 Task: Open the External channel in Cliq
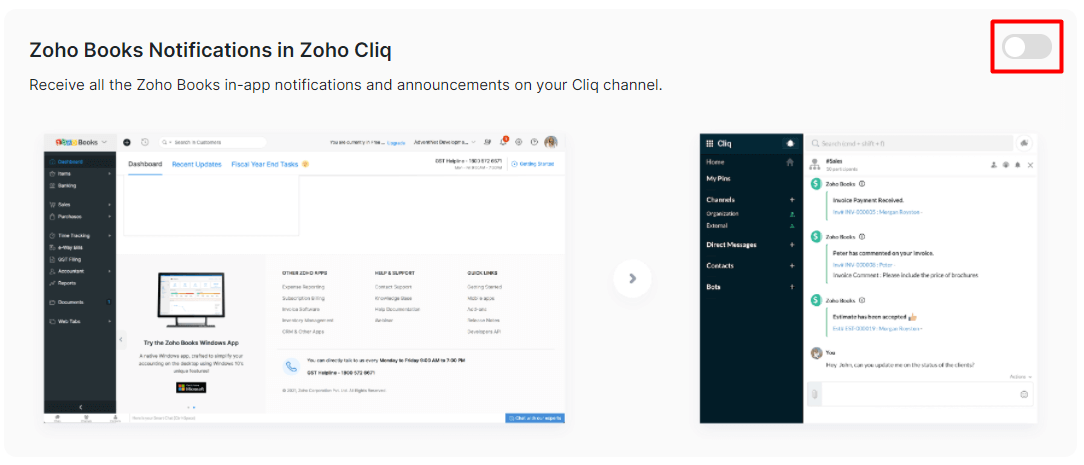[717, 225]
